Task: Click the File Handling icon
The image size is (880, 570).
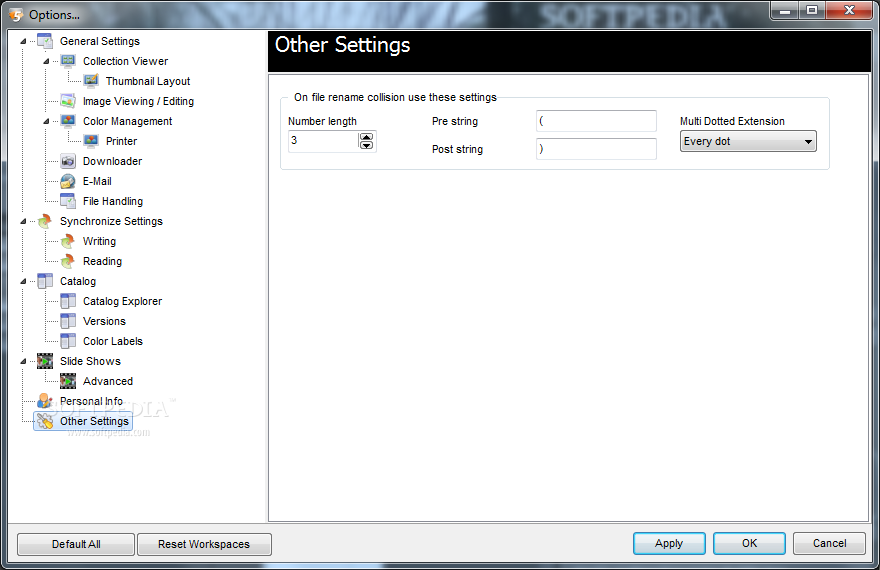Action: coord(68,201)
